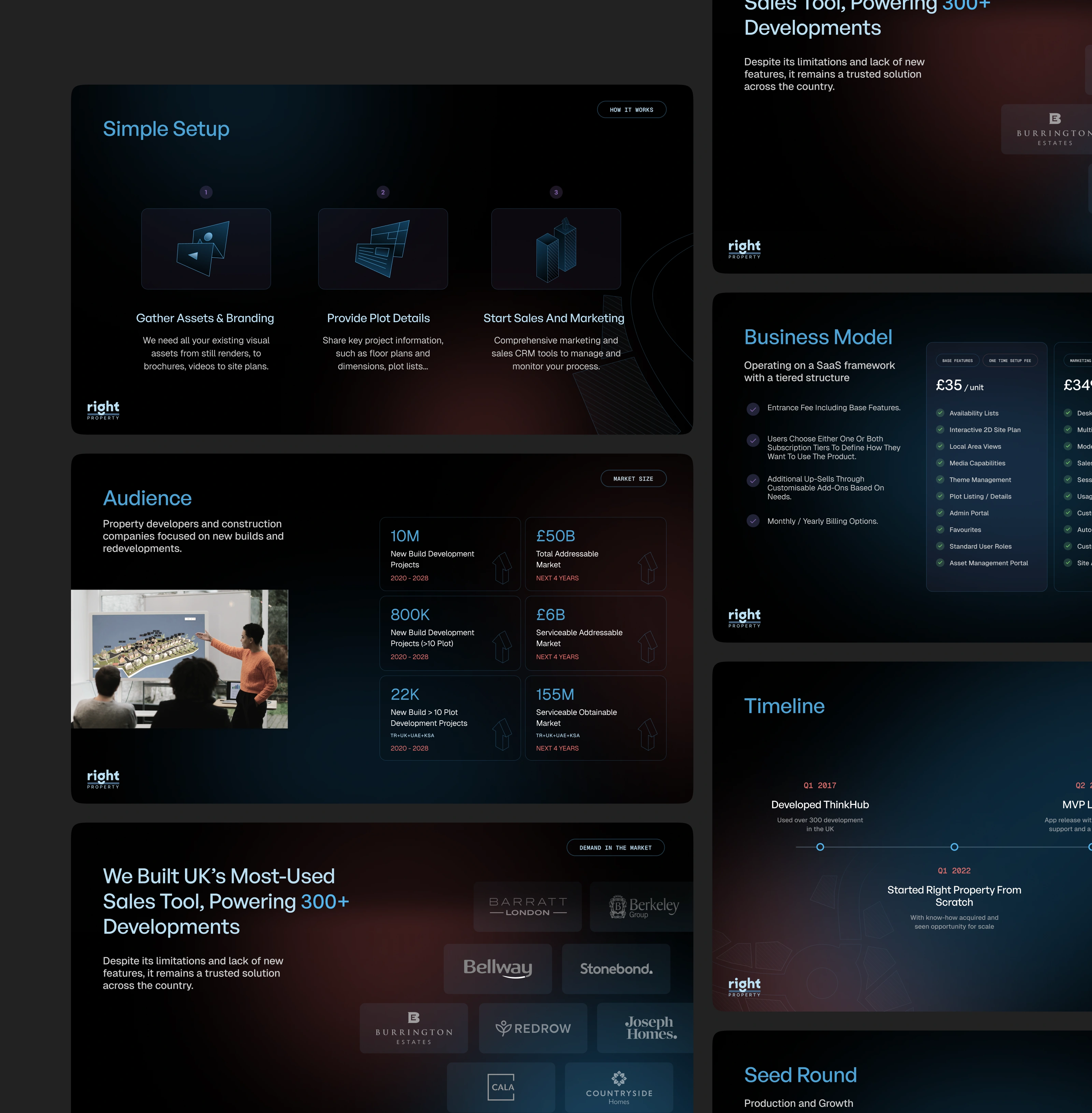Click checkmark beside Monthly / Yearly Billing Options
The image size is (1092, 1113).
click(752, 521)
